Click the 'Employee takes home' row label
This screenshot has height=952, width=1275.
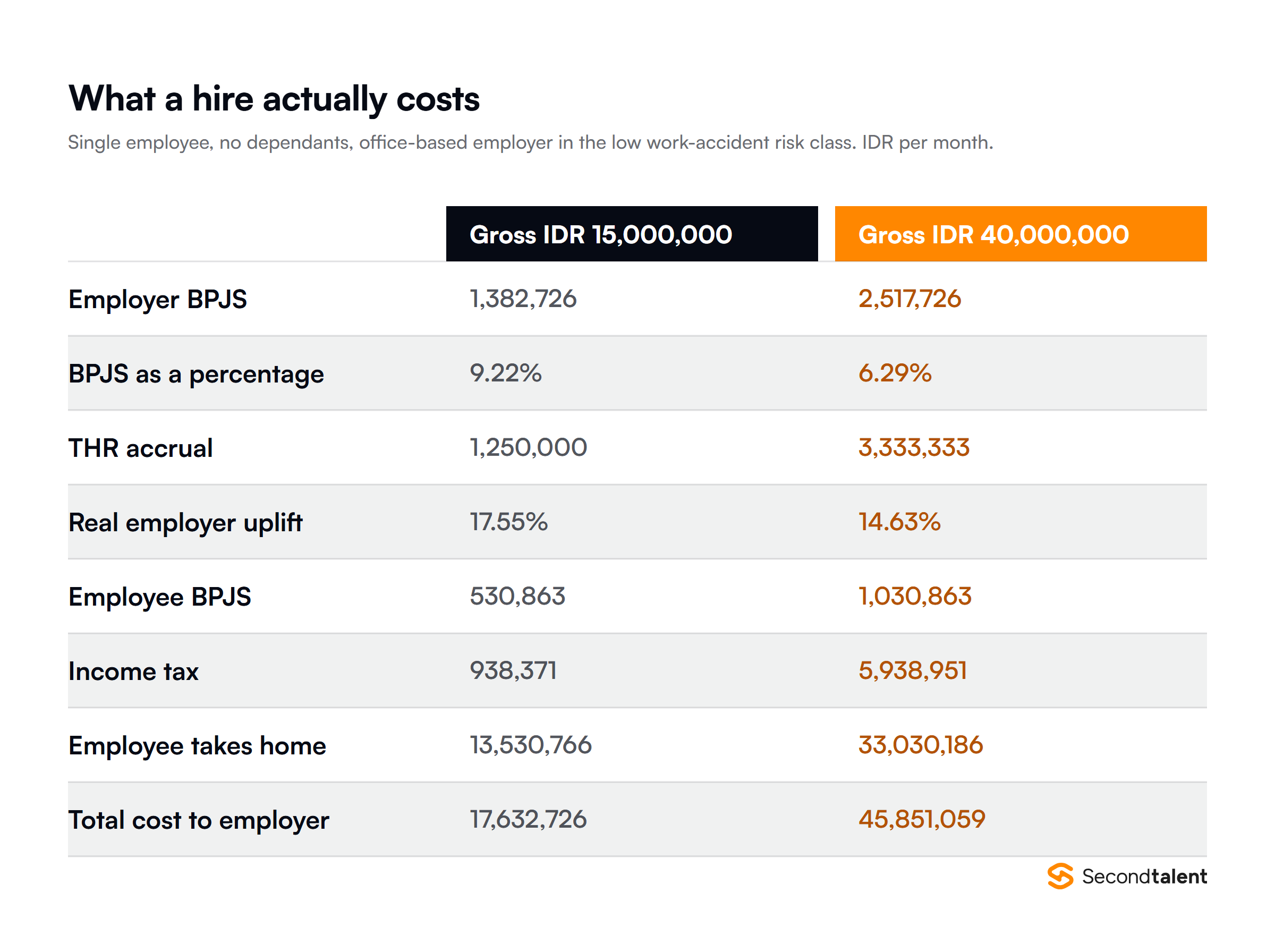click(x=197, y=746)
